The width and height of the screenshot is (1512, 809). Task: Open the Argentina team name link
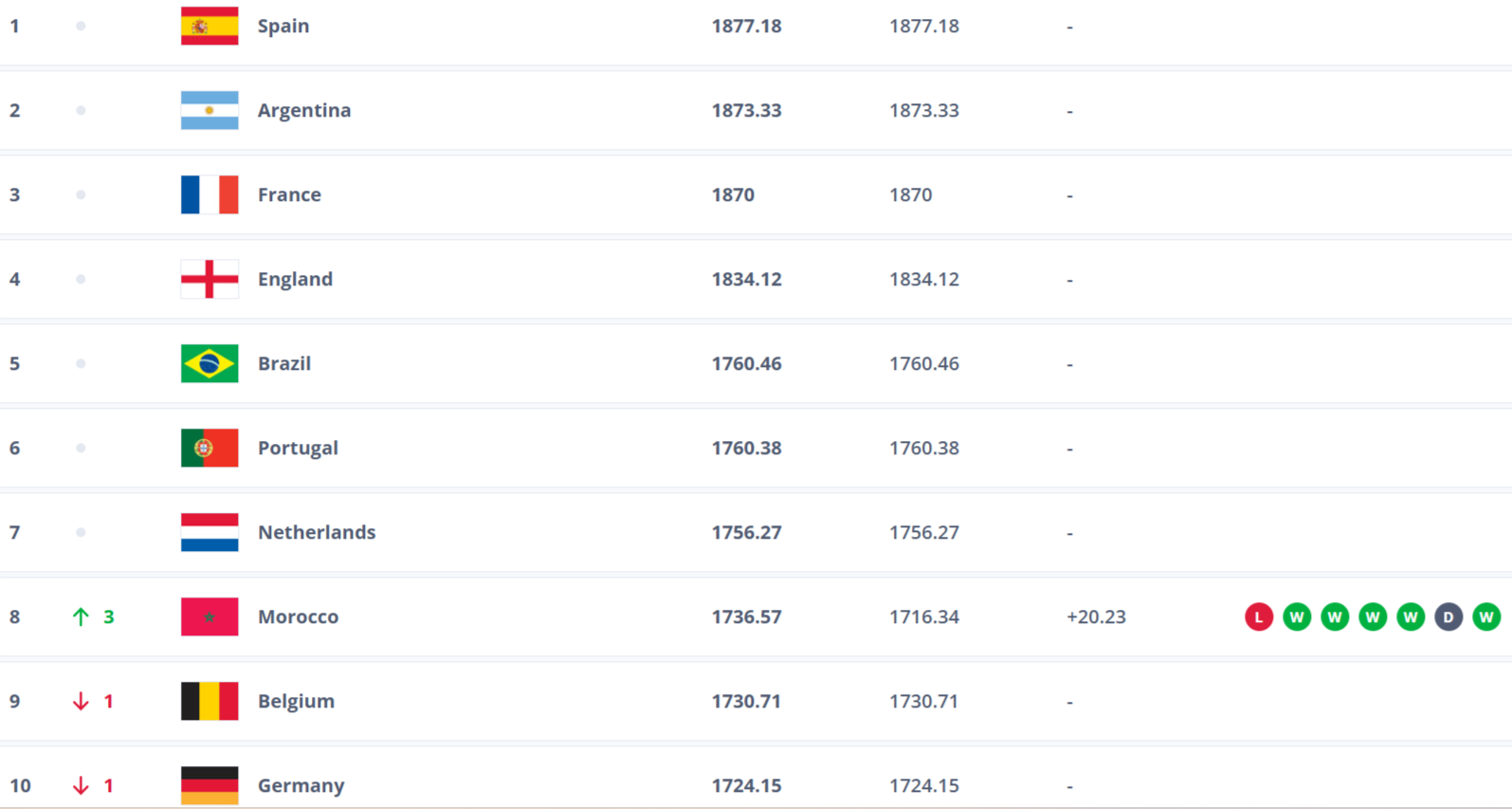click(304, 110)
